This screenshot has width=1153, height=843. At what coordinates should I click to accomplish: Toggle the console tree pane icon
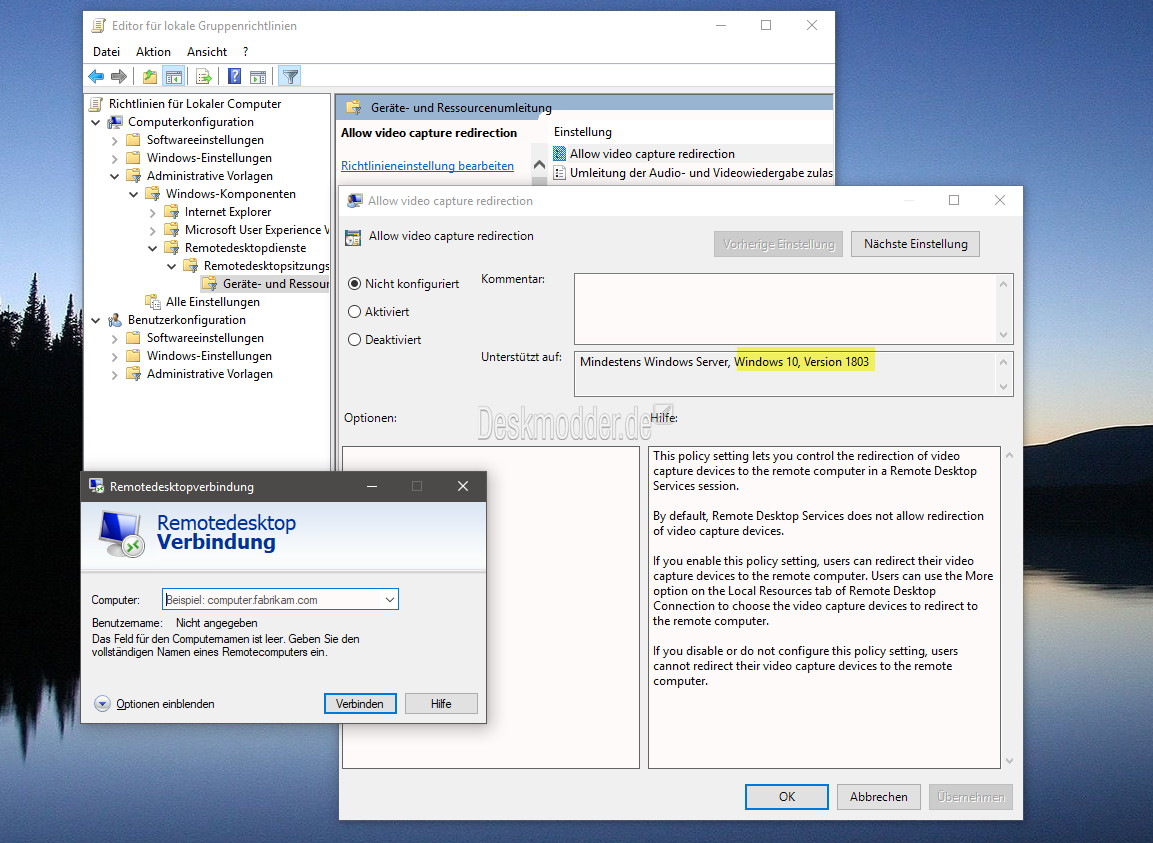(174, 77)
